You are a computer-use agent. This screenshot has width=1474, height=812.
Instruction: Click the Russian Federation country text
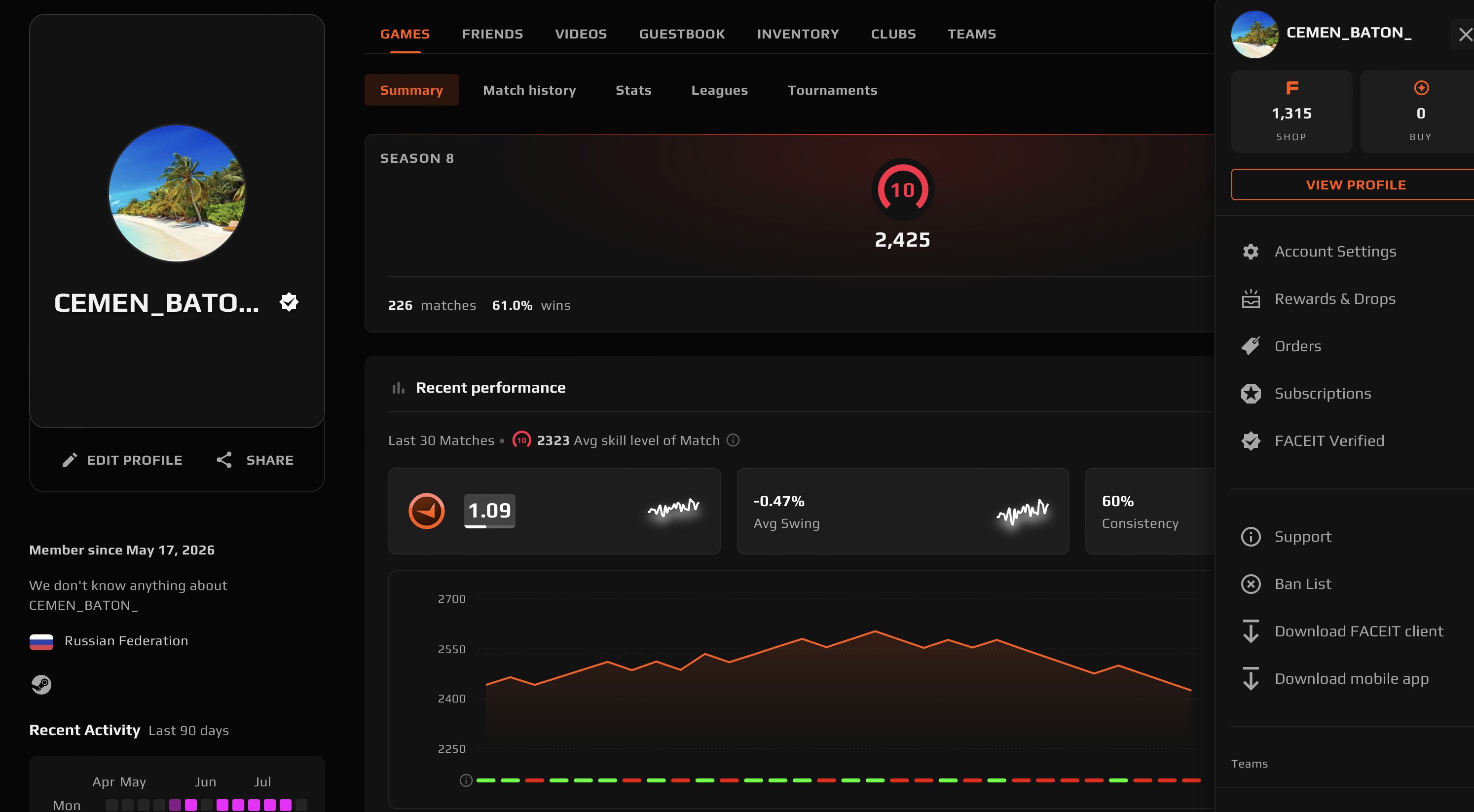126,641
